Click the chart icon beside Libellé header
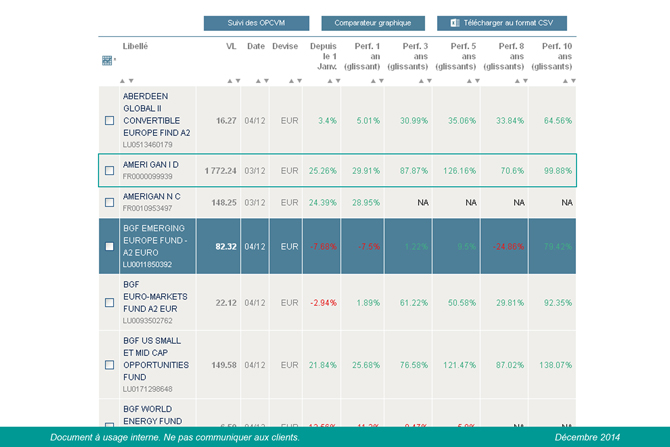Screen dimensions: 670x447 click(107, 60)
